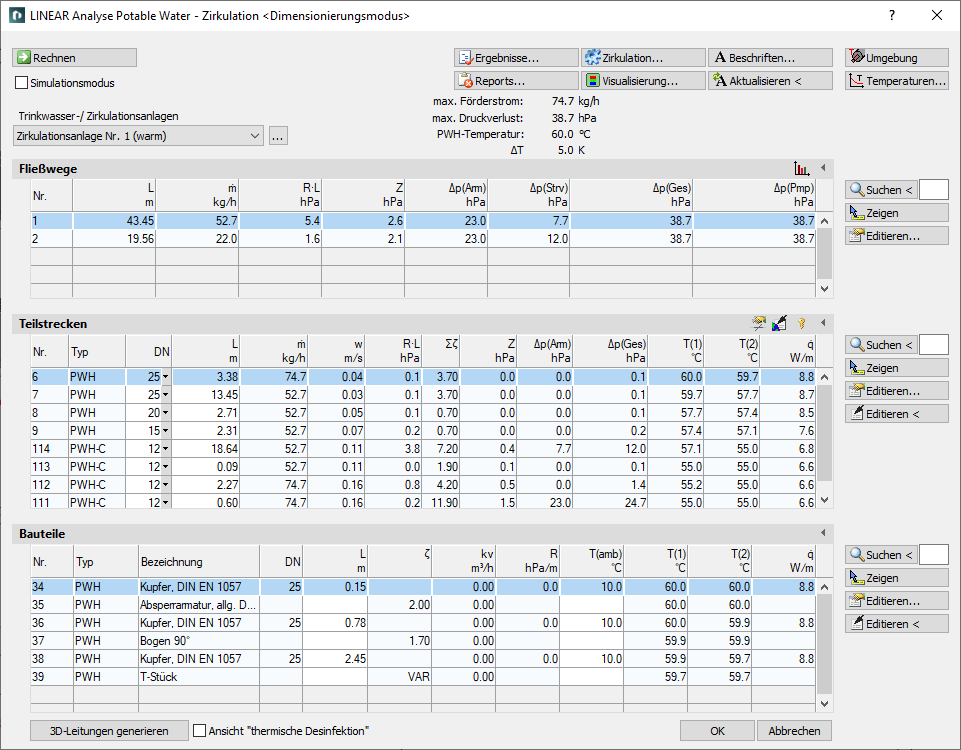This screenshot has width=961, height=750.
Task: Open DN dropdown for Teilstrecke 114
Action: pyautogui.click(x=165, y=449)
